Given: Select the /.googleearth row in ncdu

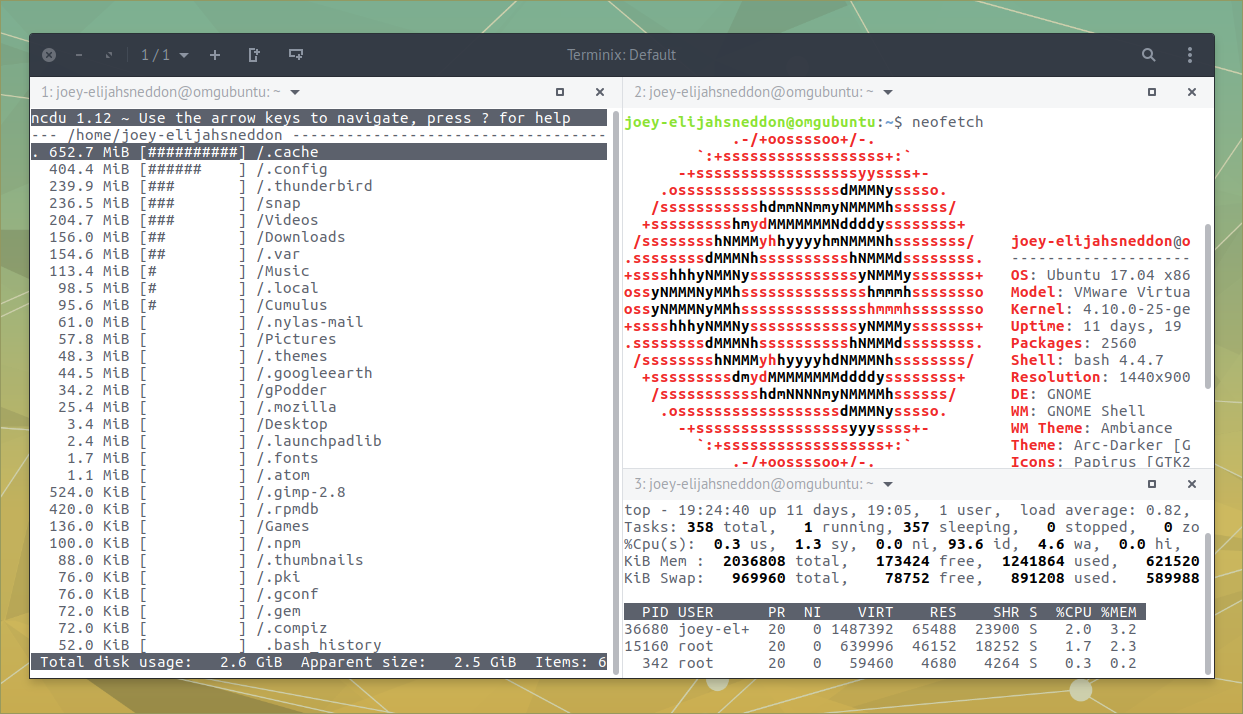Looking at the screenshot, I should (x=319, y=373).
